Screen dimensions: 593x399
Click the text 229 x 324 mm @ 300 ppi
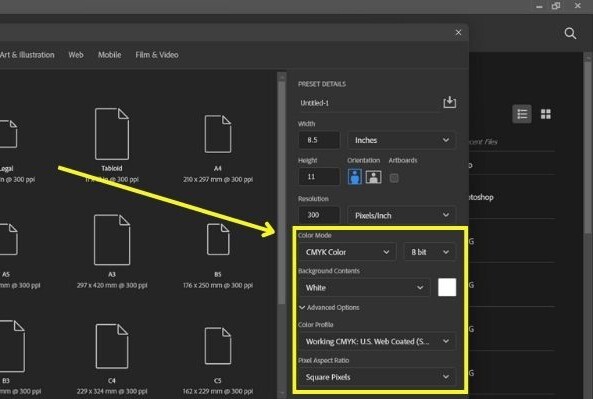[112, 391]
